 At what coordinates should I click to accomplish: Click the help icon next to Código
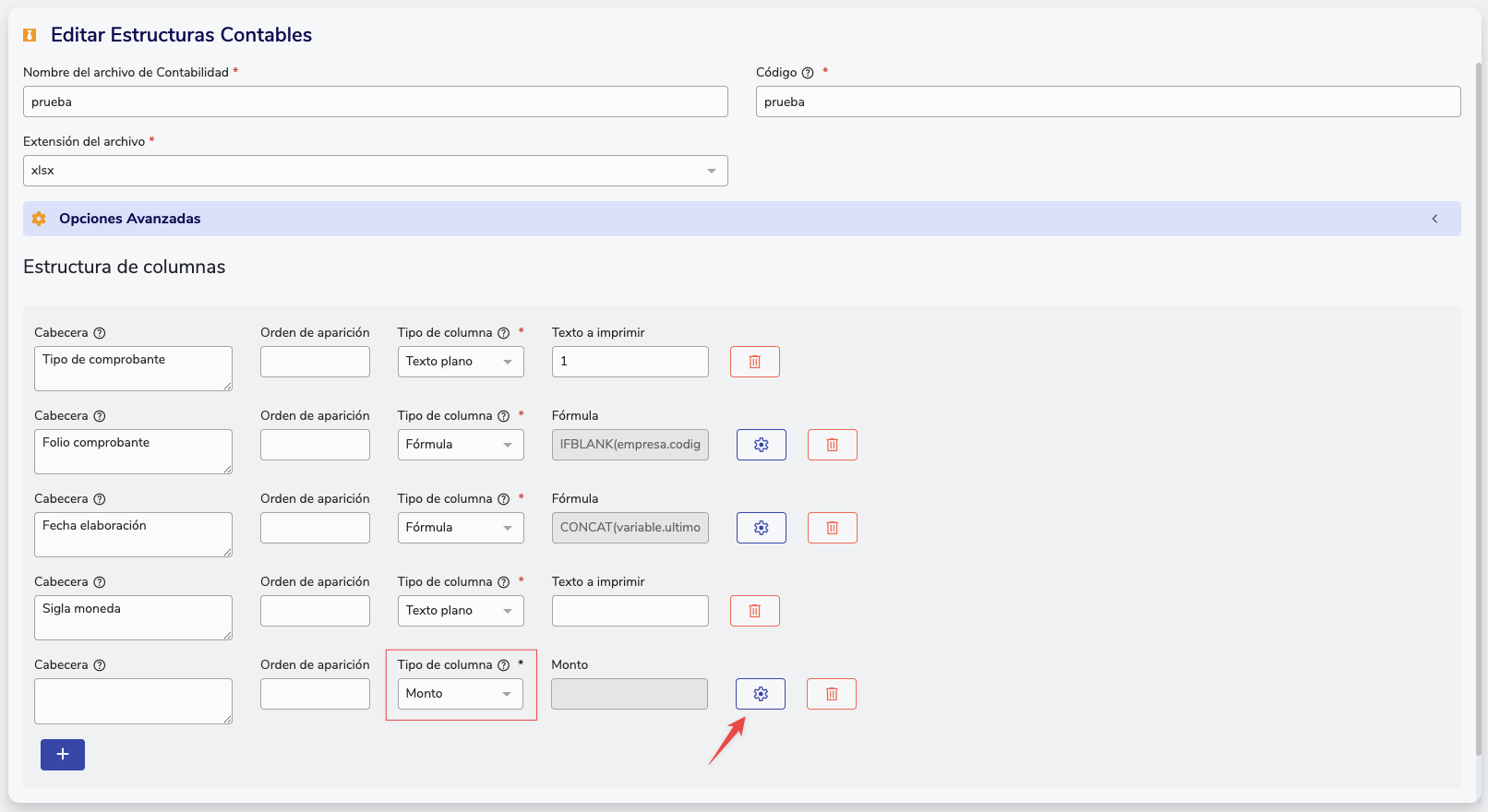click(808, 73)
